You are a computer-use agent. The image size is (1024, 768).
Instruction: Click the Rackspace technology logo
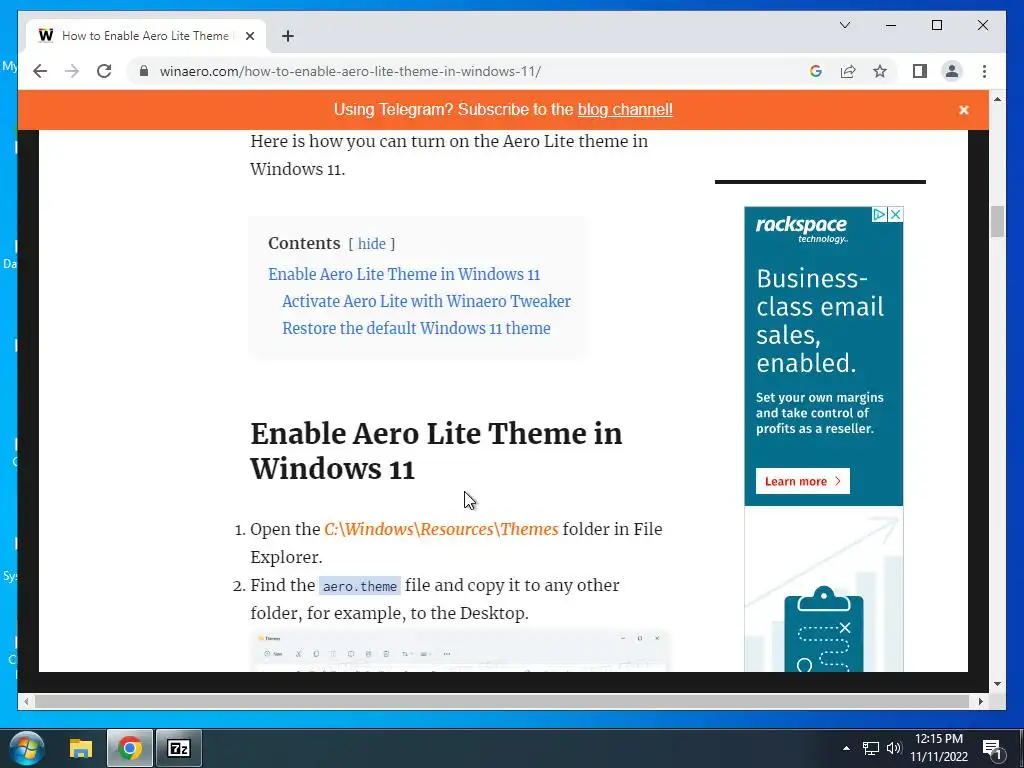tap(802, 229)
